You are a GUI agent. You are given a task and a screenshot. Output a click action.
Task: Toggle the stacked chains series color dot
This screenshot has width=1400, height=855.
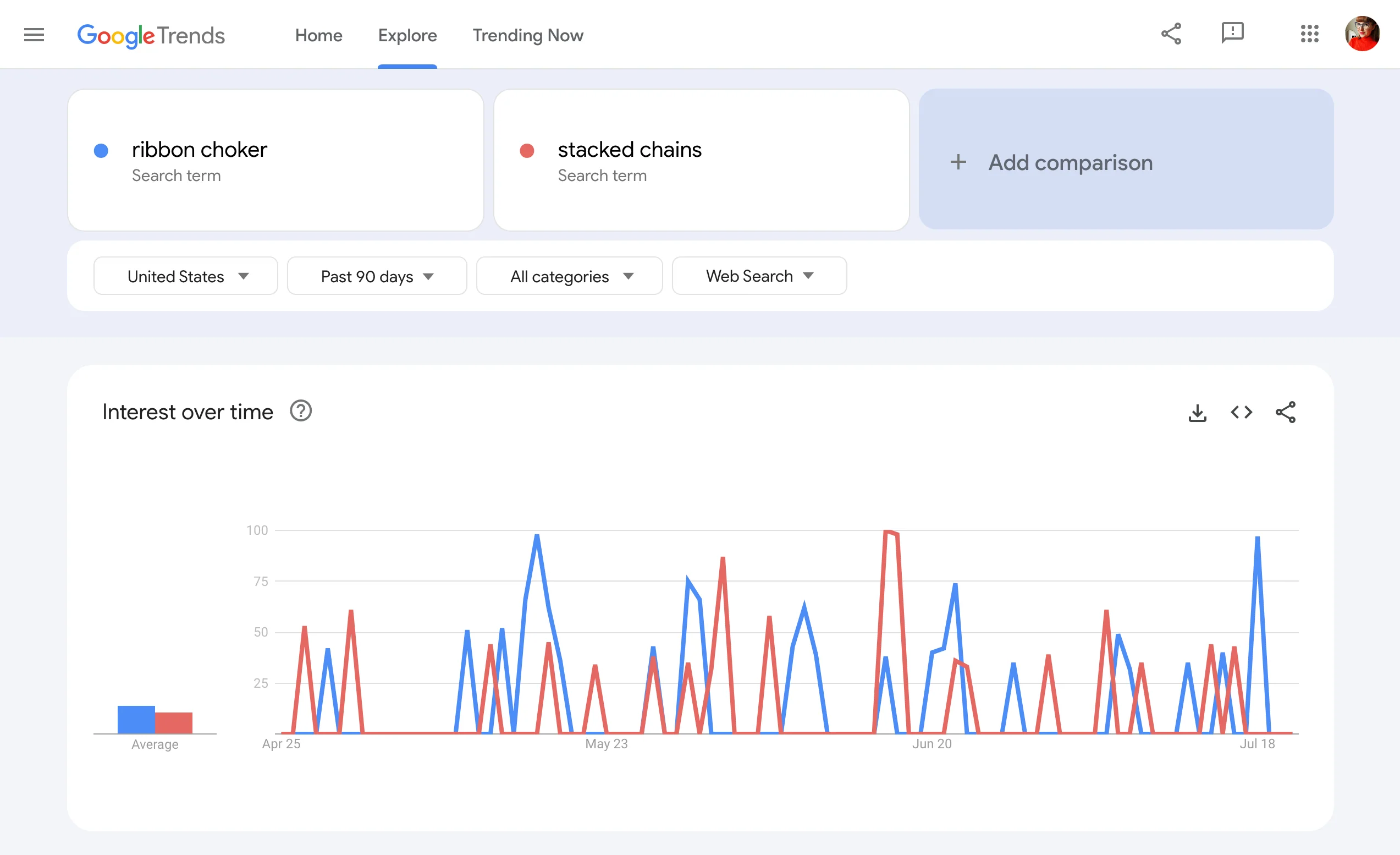pos(527,150)
